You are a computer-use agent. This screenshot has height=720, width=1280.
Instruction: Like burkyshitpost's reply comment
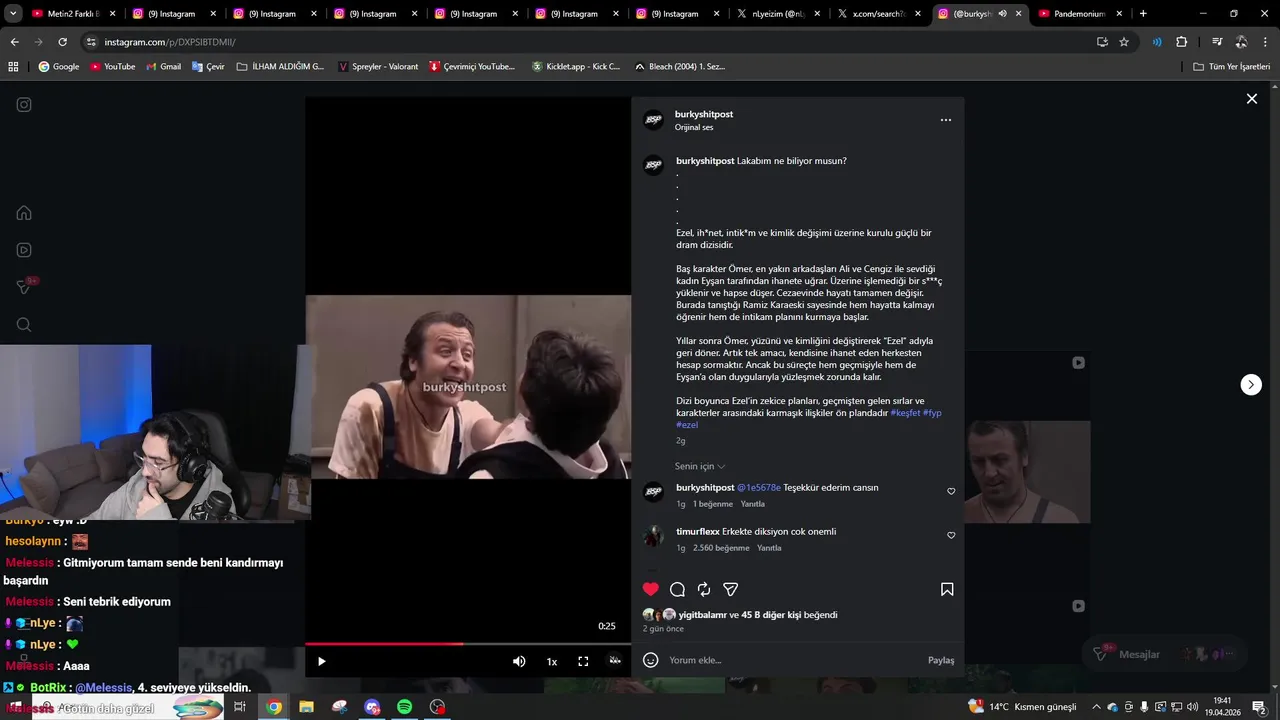pos(951,491)
